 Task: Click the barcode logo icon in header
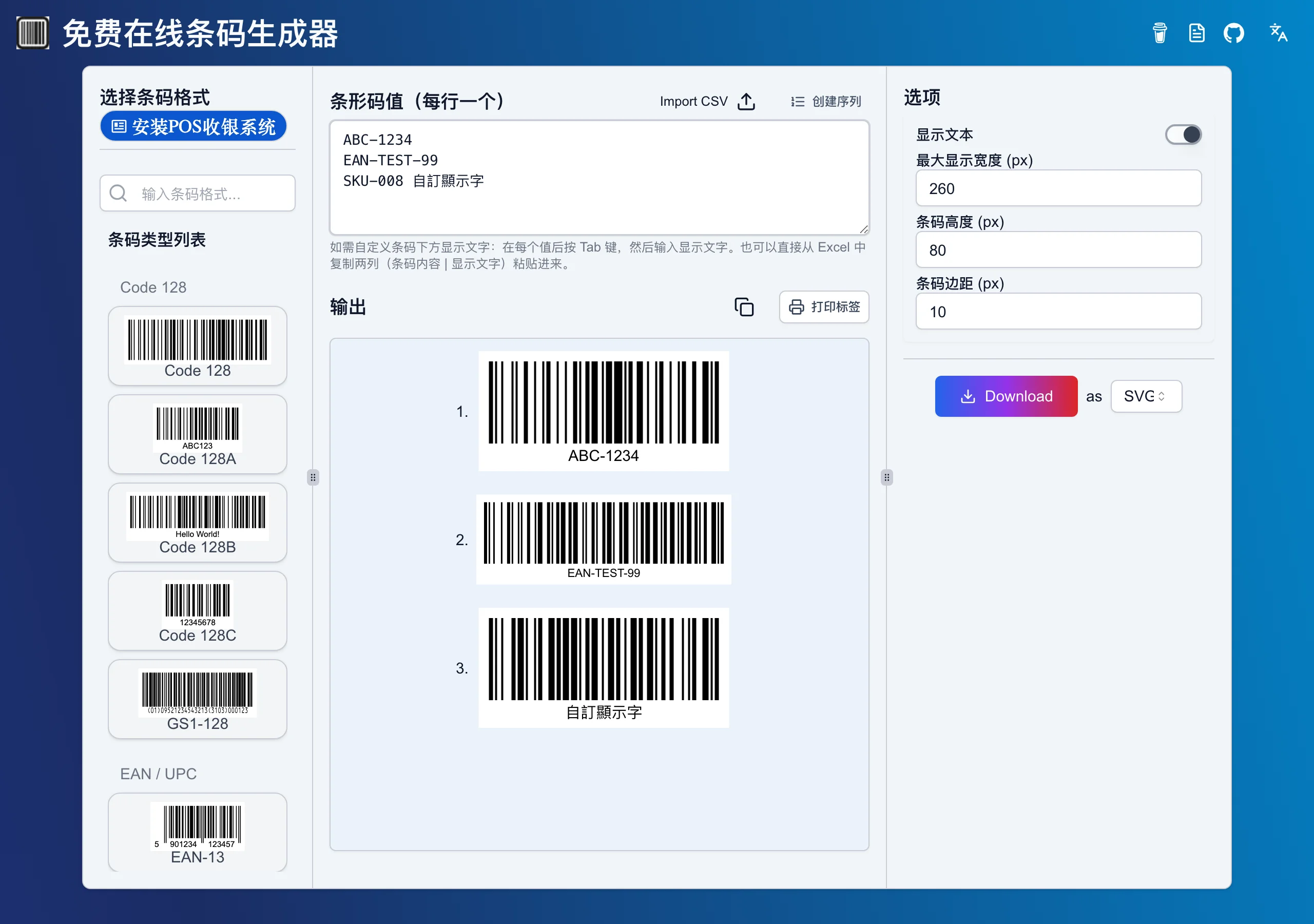pos(33,33)
